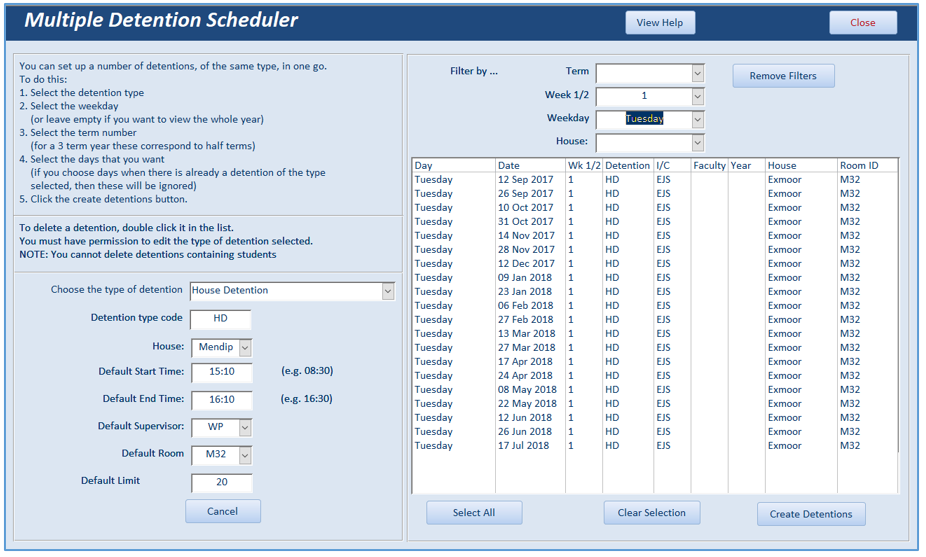The width and height of the screenshot is (926, 557).
Task: Expand the Weekday filter dropdown arrow
Action: click(697, 120)
